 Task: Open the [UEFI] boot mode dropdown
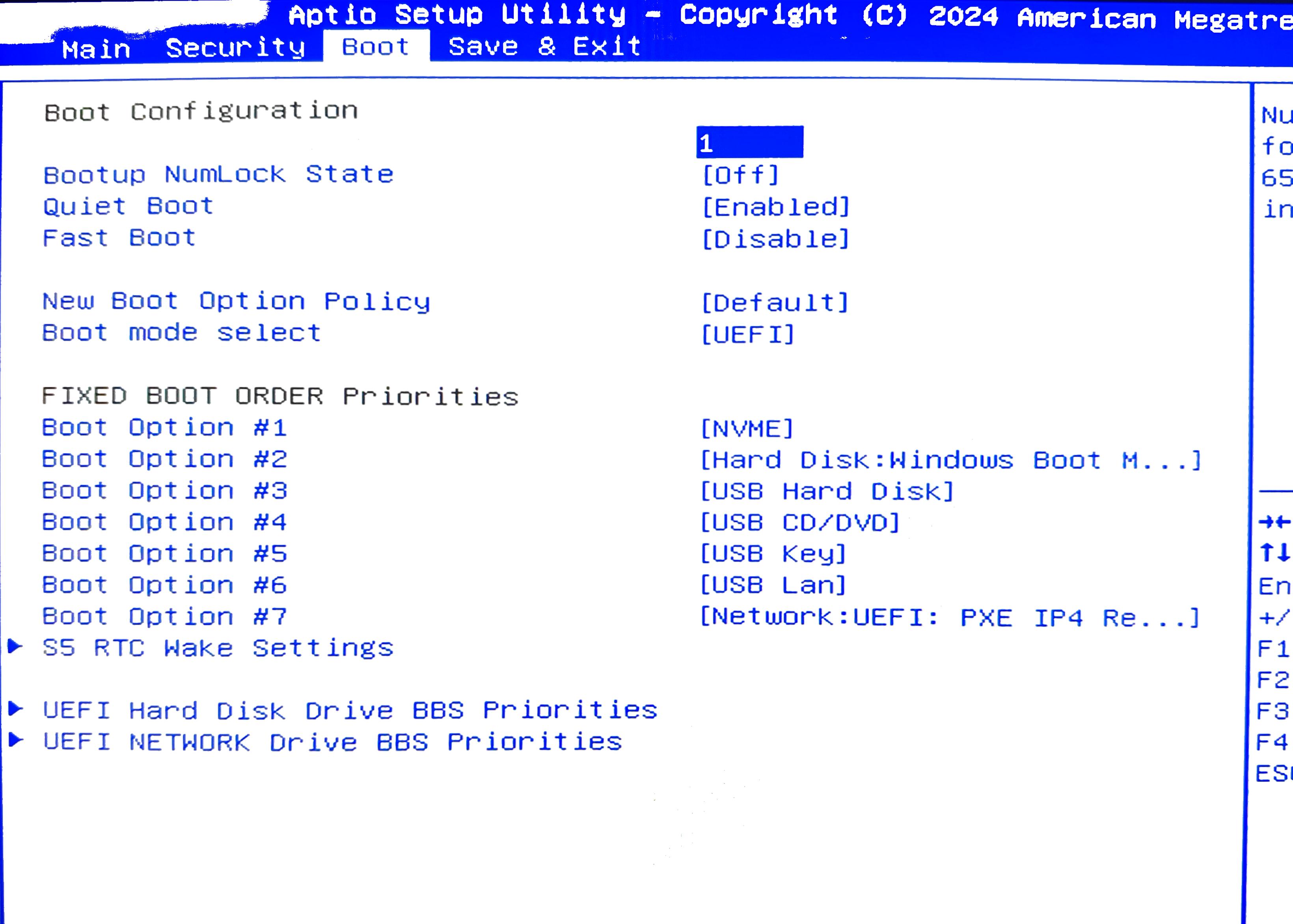coord(747,334)
